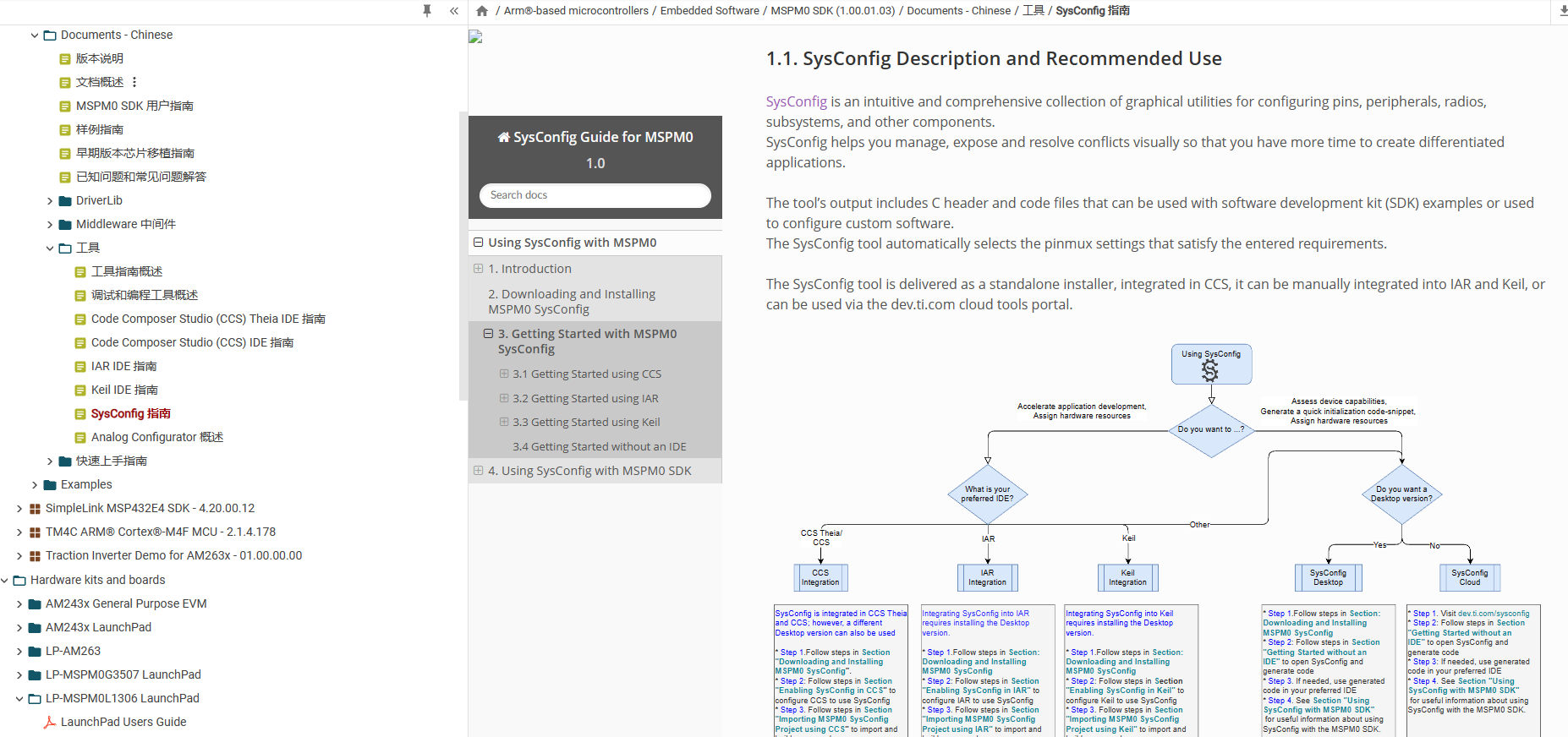Expand the '1. Introduction' plus toggle
Image resolution: width=1568 pixels, height=737 pixels.
[x=479, y=269]
